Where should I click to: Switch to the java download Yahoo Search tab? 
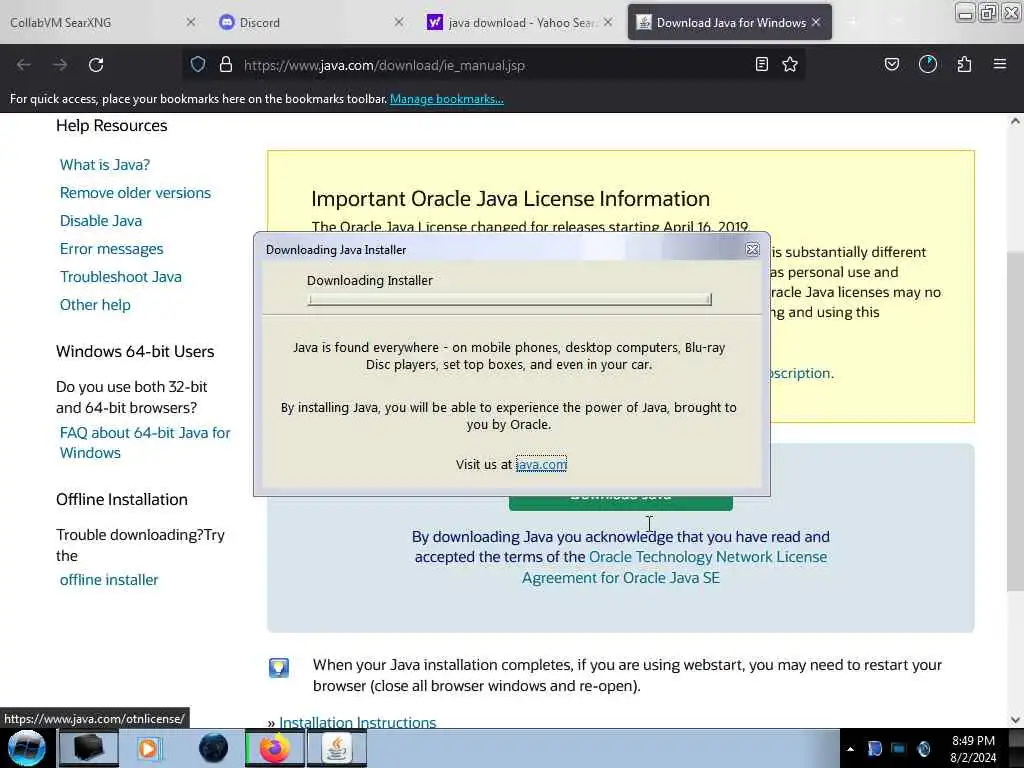(x=521, y=22)
